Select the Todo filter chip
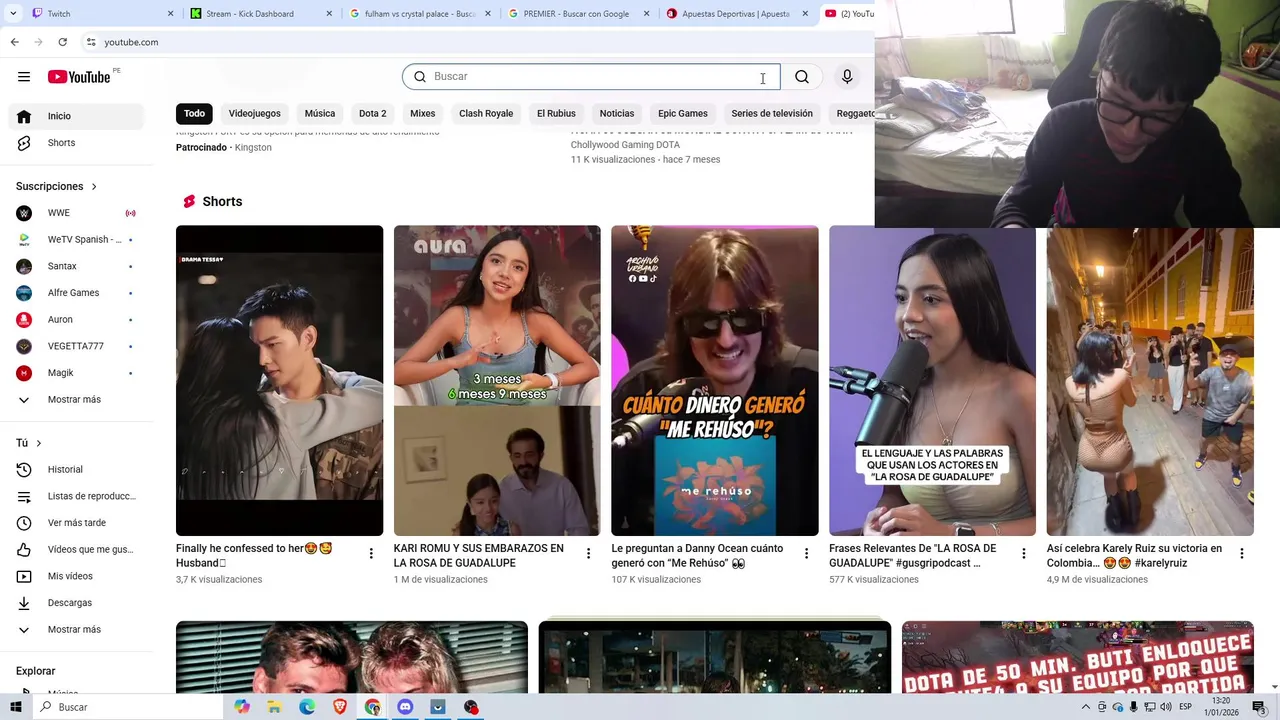The width and height of the screenshot is (1280, 720). [x=194, y=113]
